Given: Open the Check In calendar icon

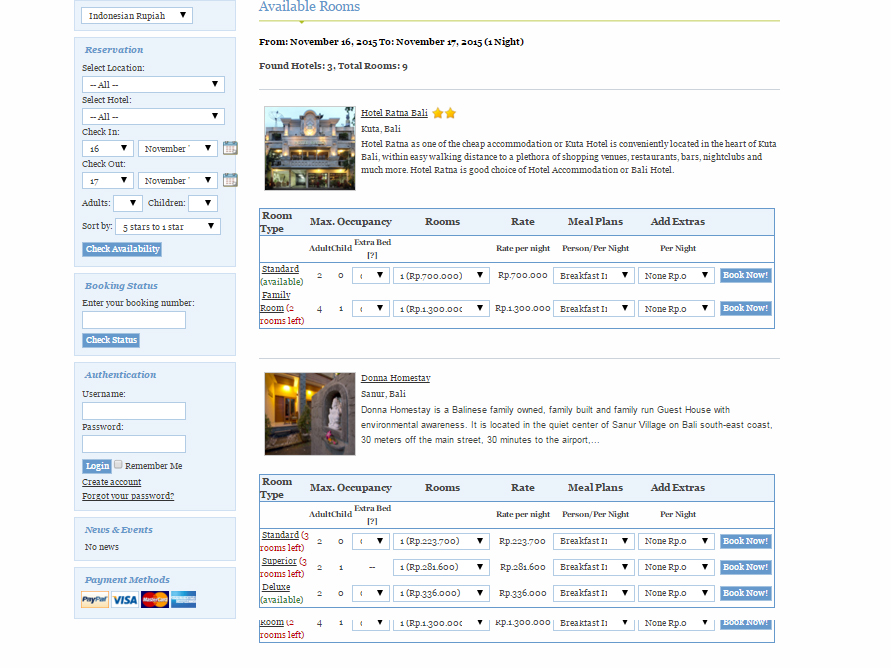Looking at the screenshot, I should [x=230, y=148].
